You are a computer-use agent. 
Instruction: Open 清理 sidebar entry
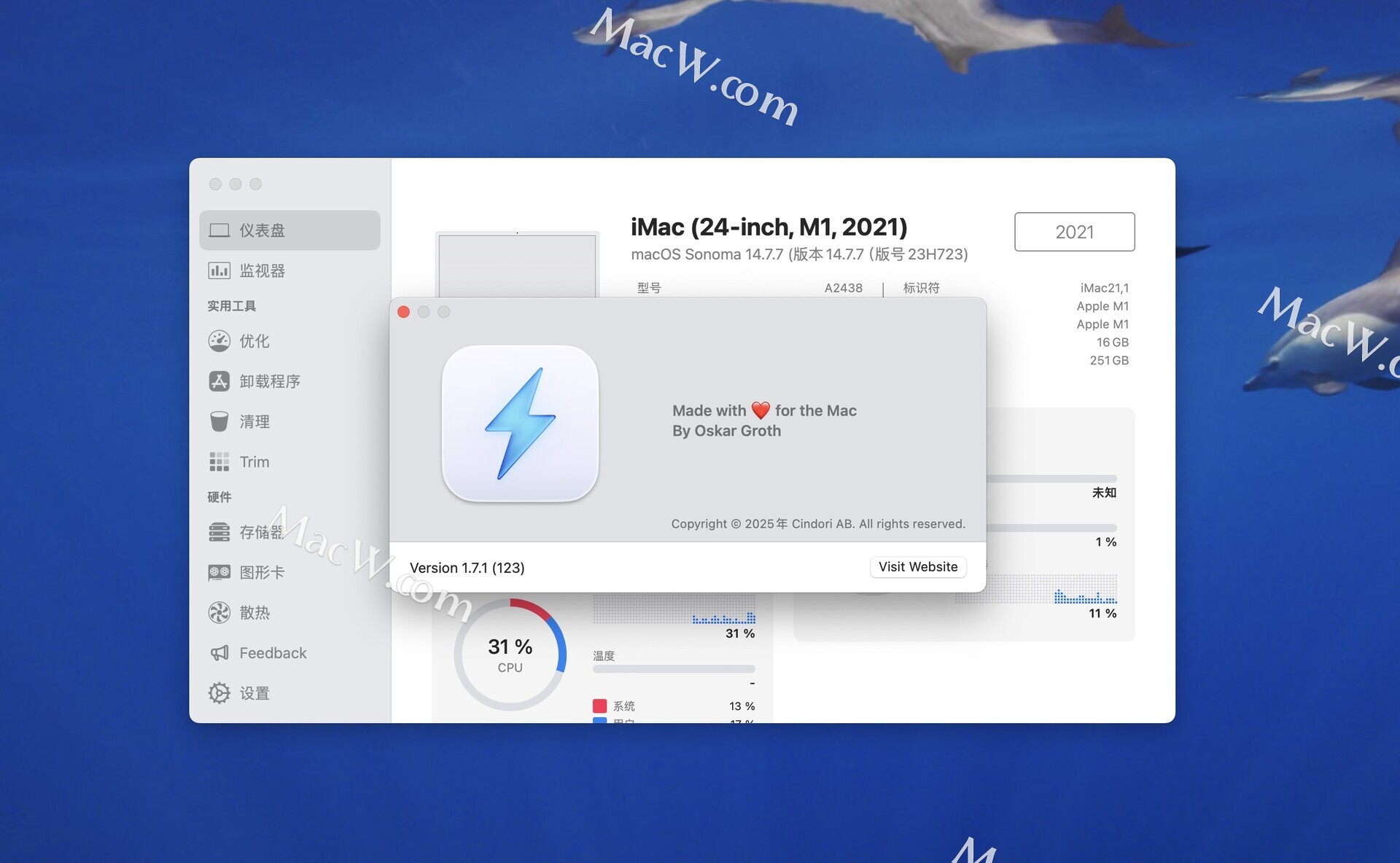coord(289,421)
